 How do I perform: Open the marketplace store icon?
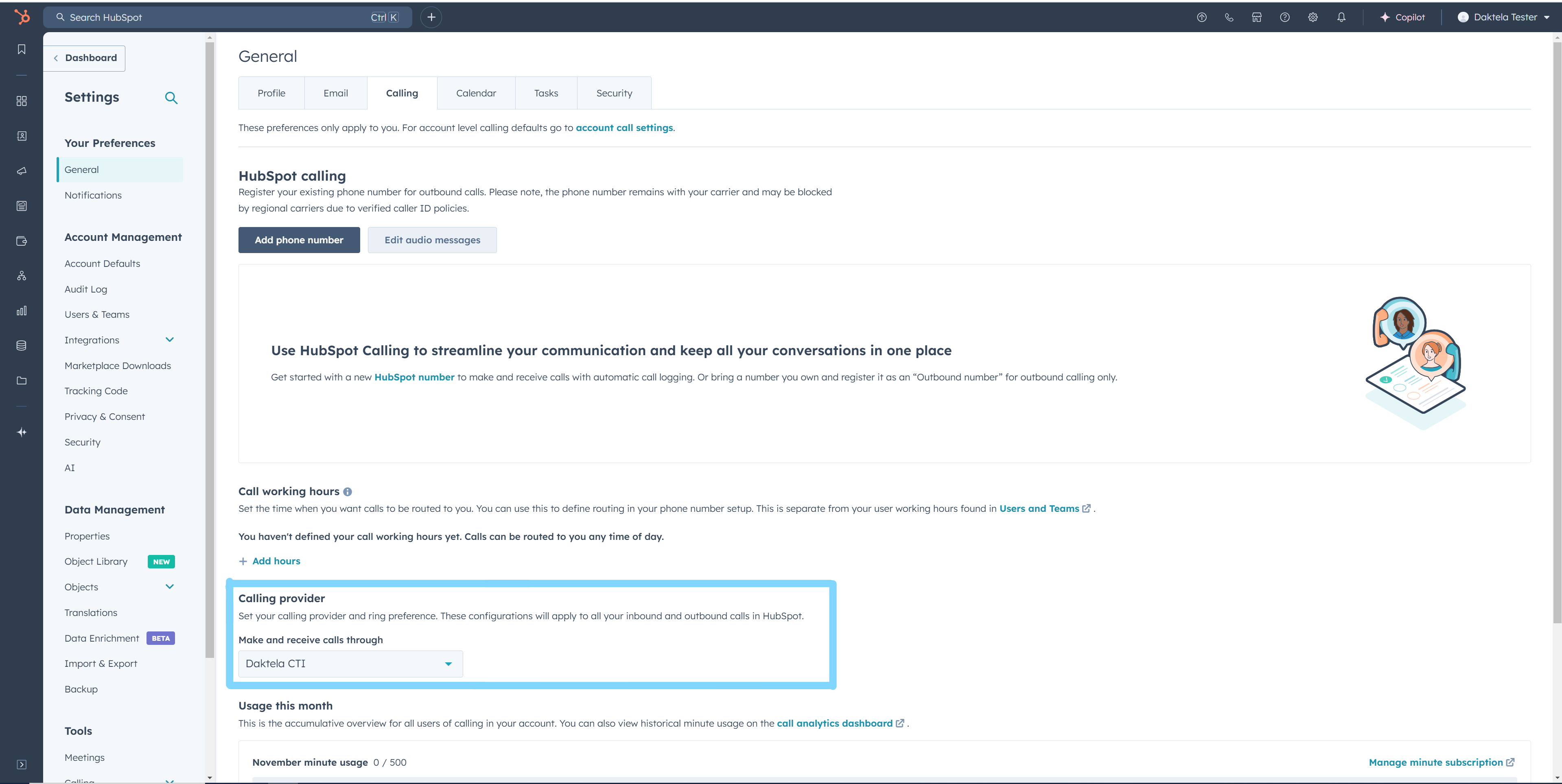click(x=1256, y=17)
